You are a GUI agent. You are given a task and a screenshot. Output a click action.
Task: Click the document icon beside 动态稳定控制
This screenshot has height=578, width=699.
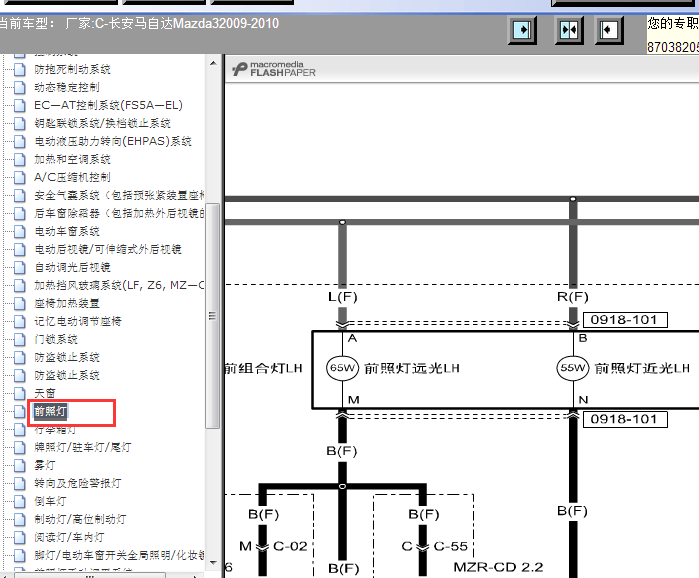click(x=20, y=87)
